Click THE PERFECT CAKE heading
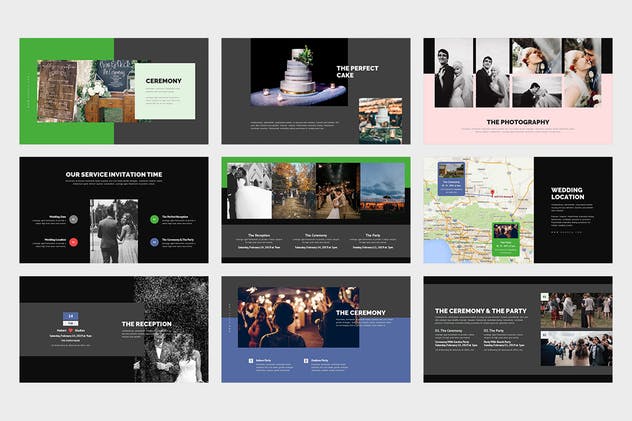Image resolution: width=632 pixels, height=421 pixels. (358, 72)
